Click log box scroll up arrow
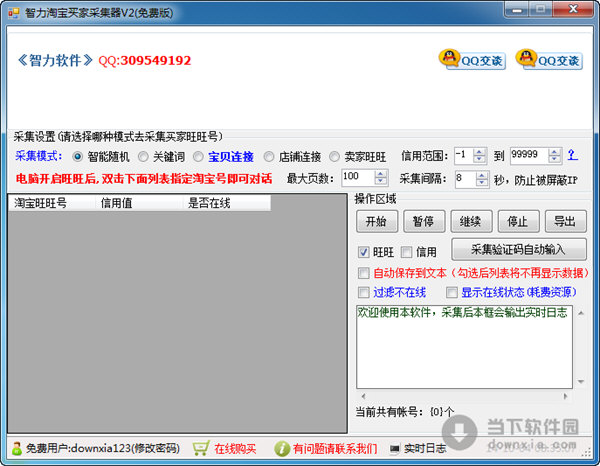 click(x=581, y=313)
